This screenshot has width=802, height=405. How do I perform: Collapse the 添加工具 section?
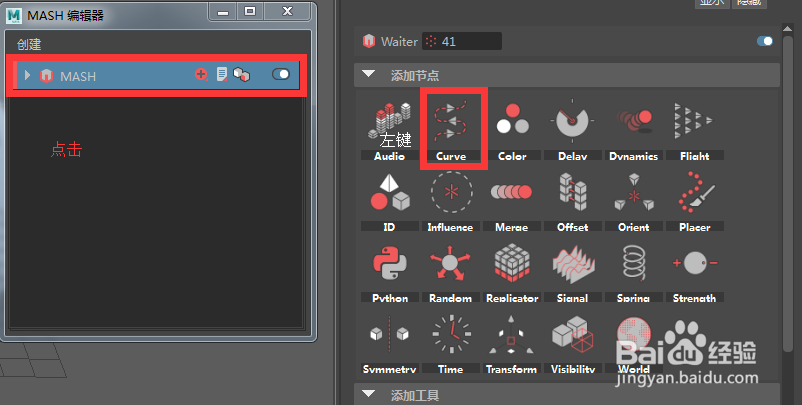click(x=368, y=394)
